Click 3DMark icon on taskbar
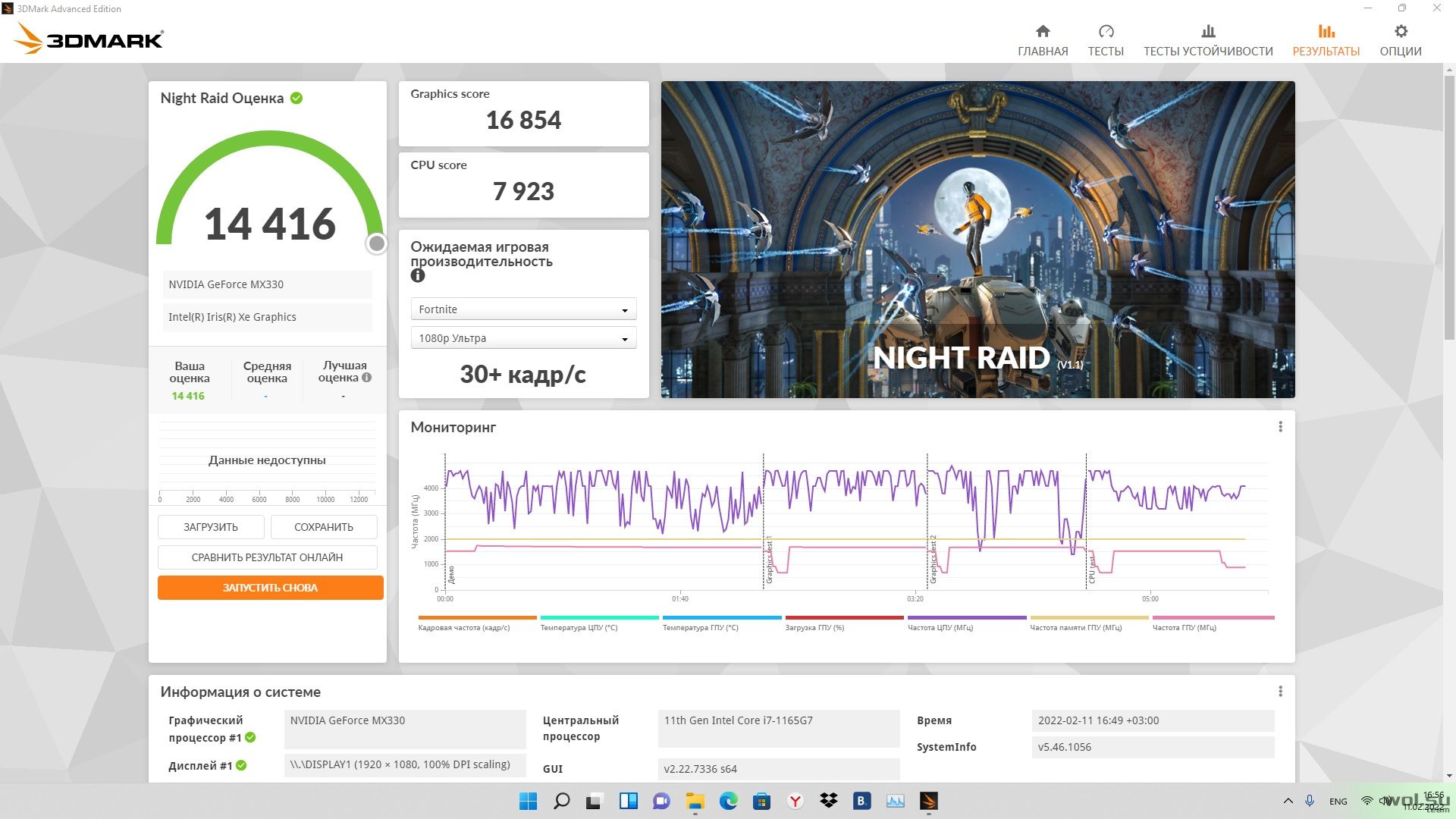The height and width of the screenshot is (819, 1456). (x=929, y=801)
